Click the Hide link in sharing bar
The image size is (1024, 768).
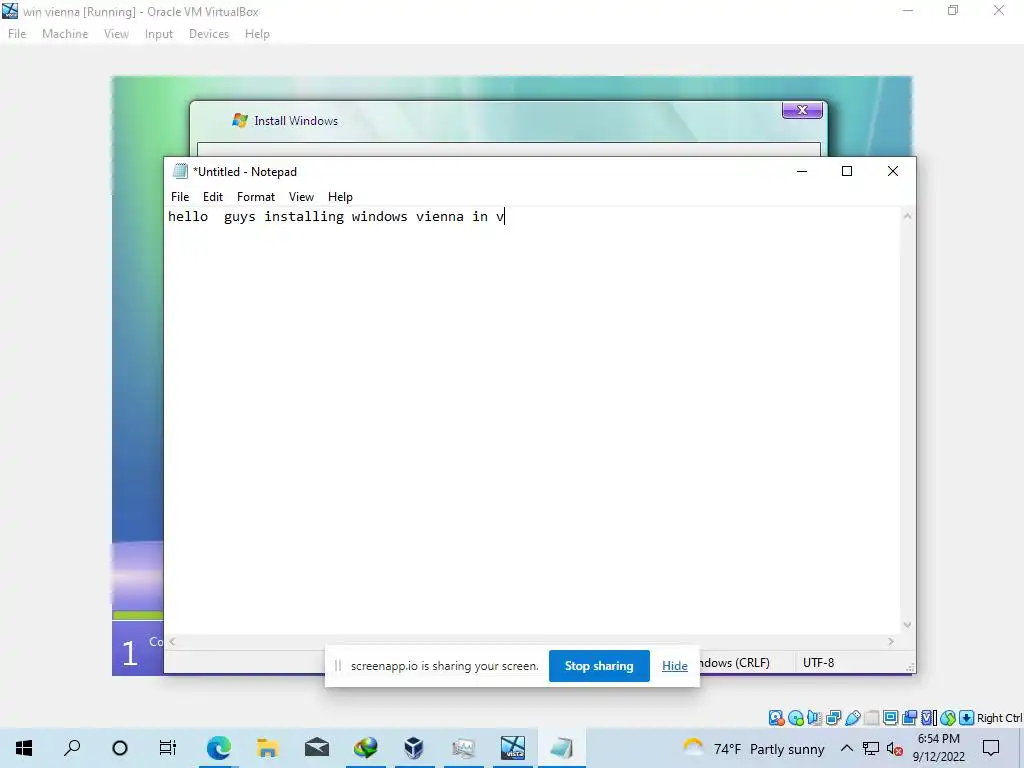tap(675, 665)
